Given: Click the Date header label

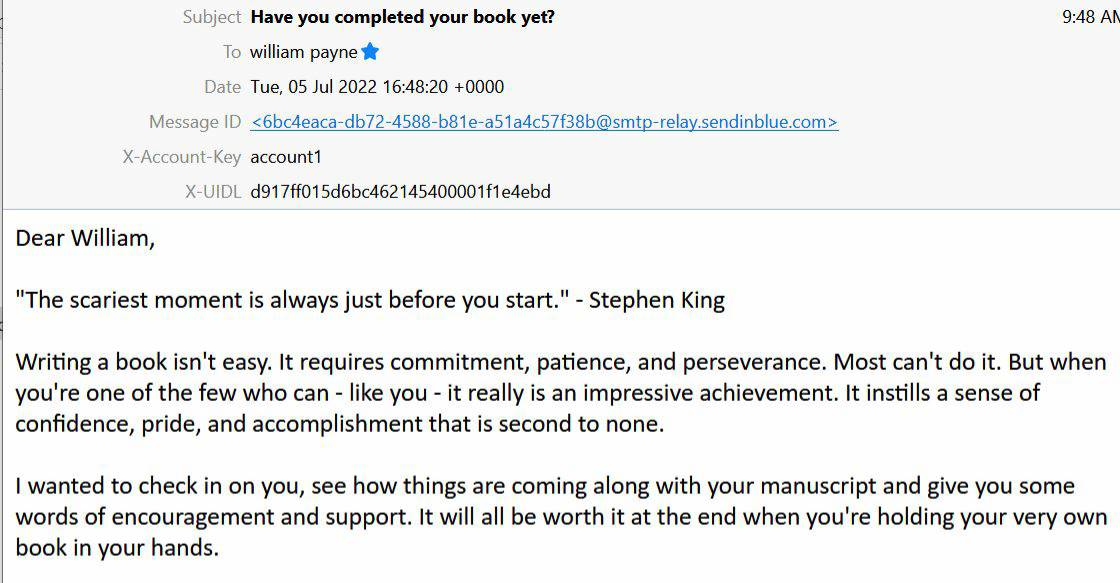Looking at the screenshot, I should (x=223, y=87).
